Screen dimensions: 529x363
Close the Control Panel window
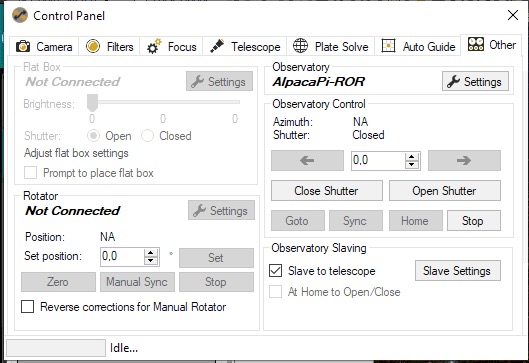513,15
